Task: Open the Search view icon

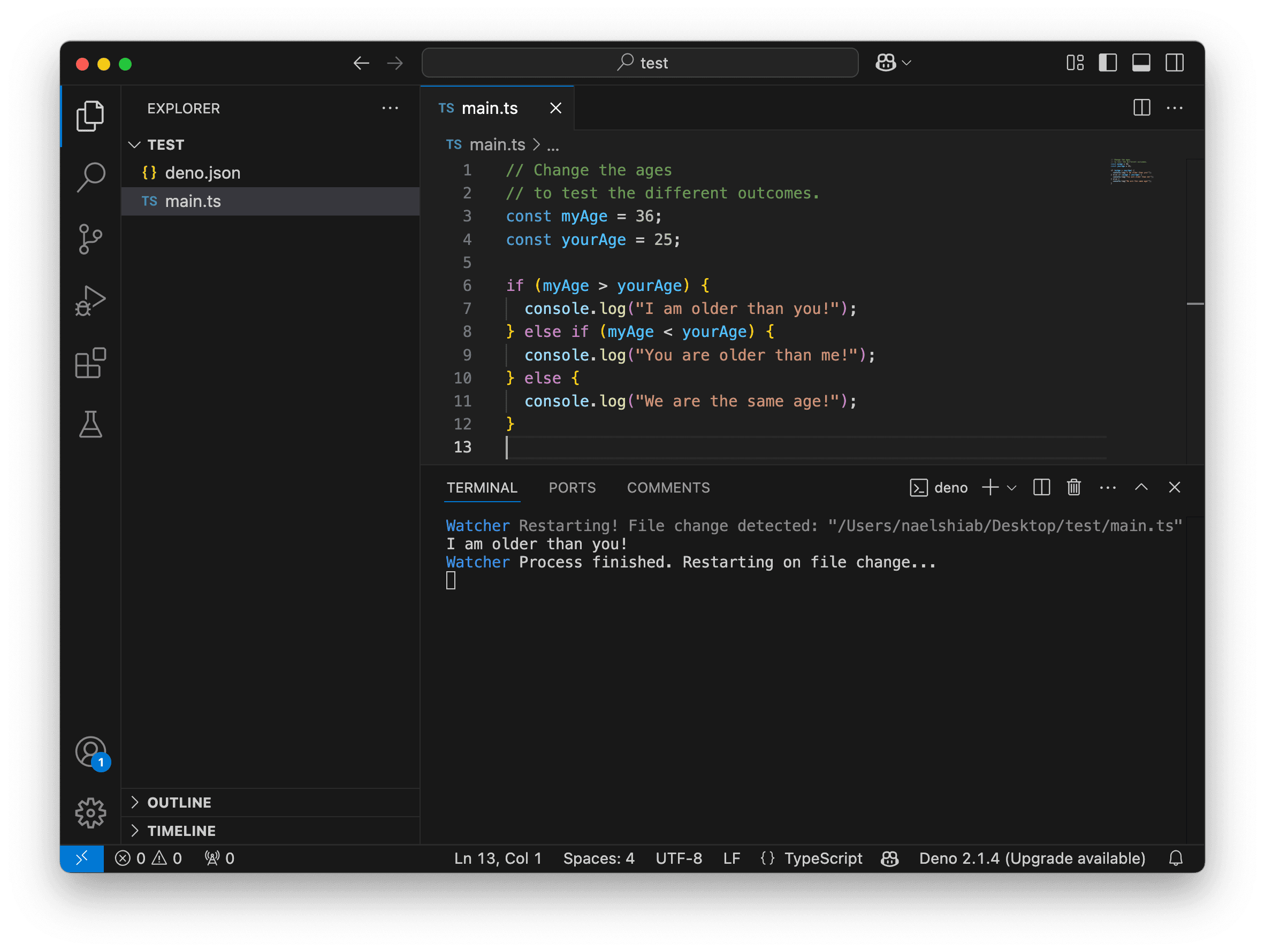Action: click(90, 178)
